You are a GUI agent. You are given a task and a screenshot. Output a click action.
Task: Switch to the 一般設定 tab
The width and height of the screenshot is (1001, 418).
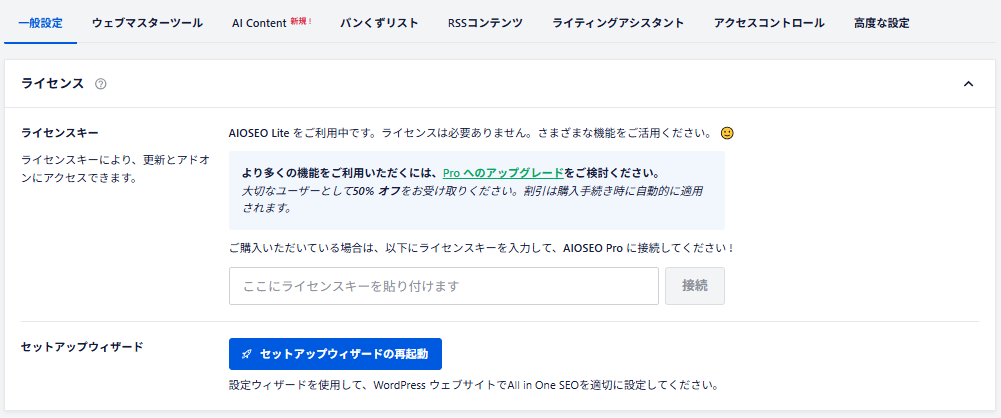tap(40, 23)
